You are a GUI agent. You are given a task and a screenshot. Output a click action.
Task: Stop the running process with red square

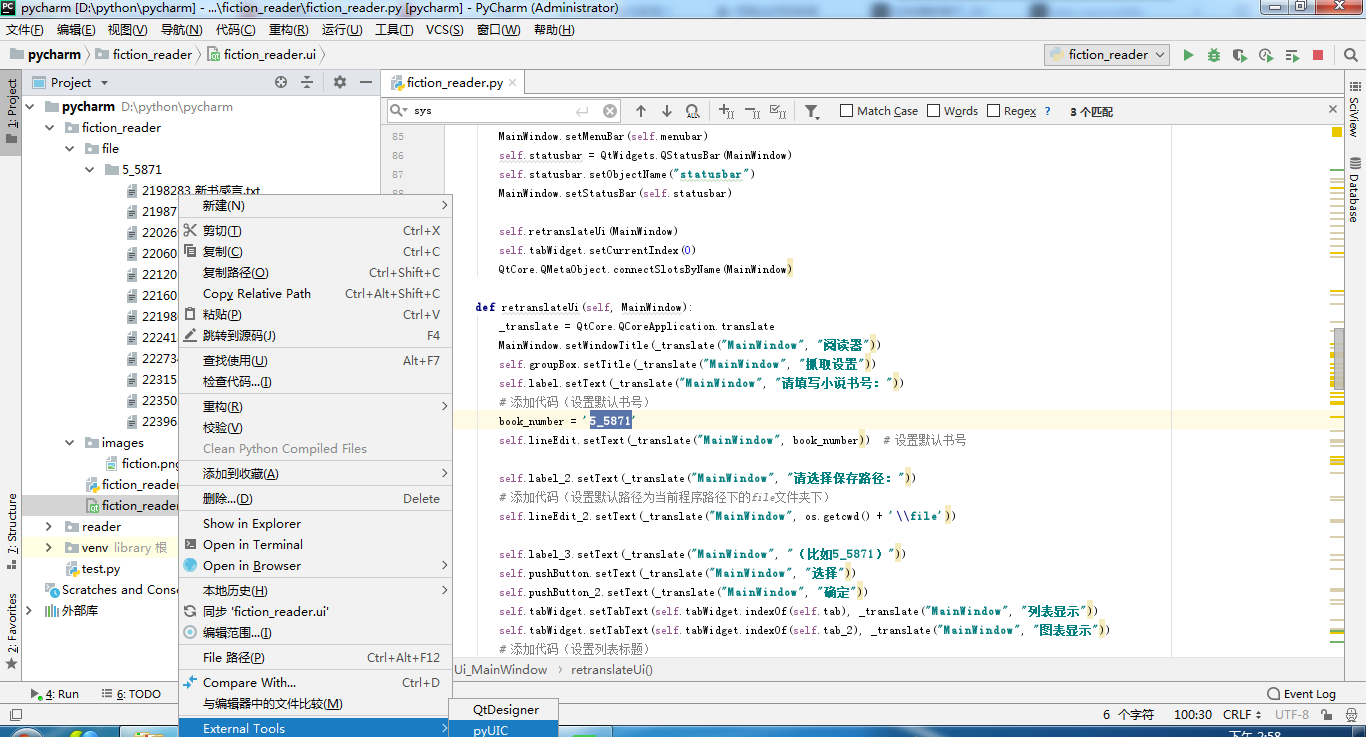point(1318,55)
